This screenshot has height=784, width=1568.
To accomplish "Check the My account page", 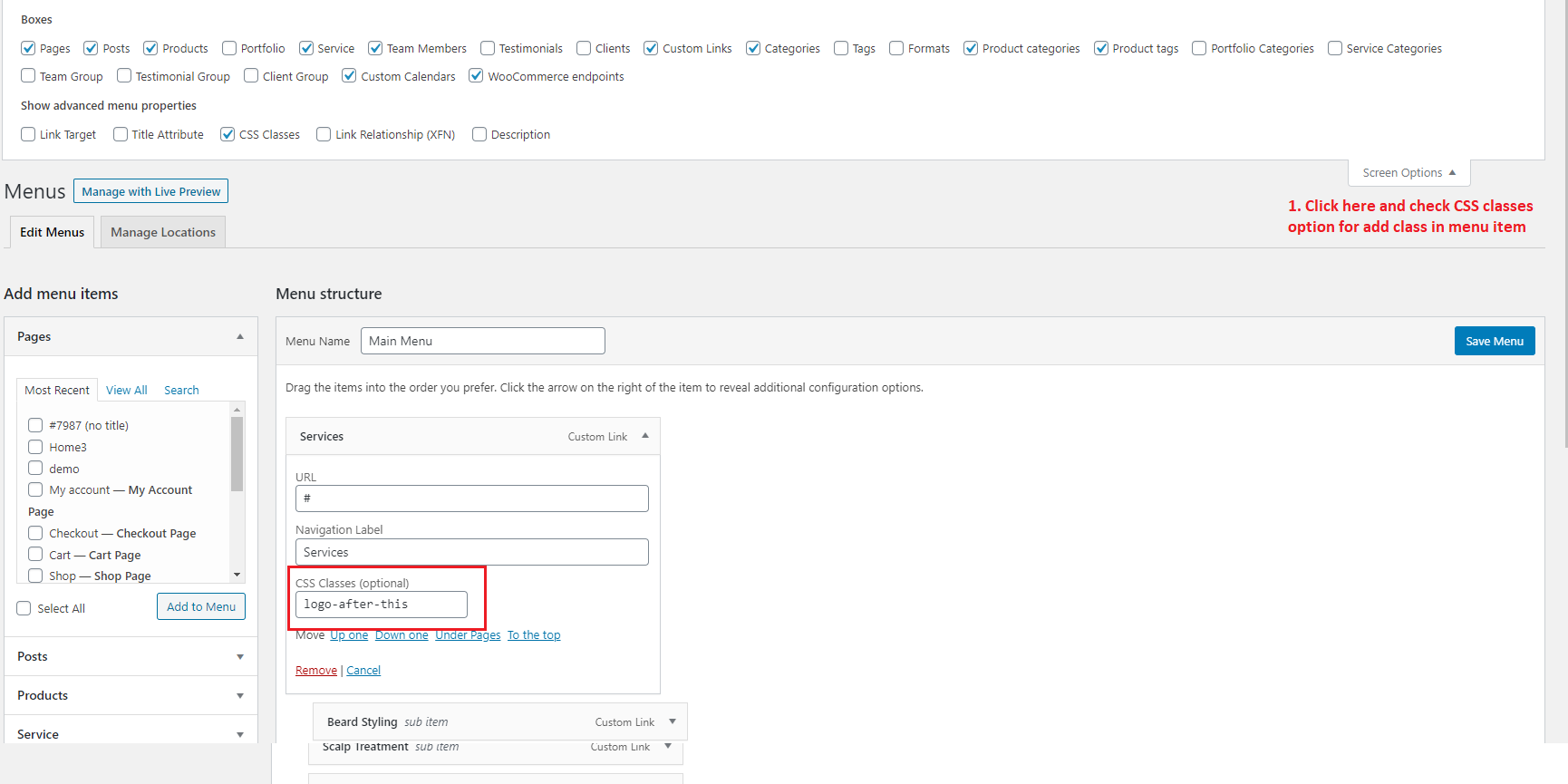I will click(35, 489).
